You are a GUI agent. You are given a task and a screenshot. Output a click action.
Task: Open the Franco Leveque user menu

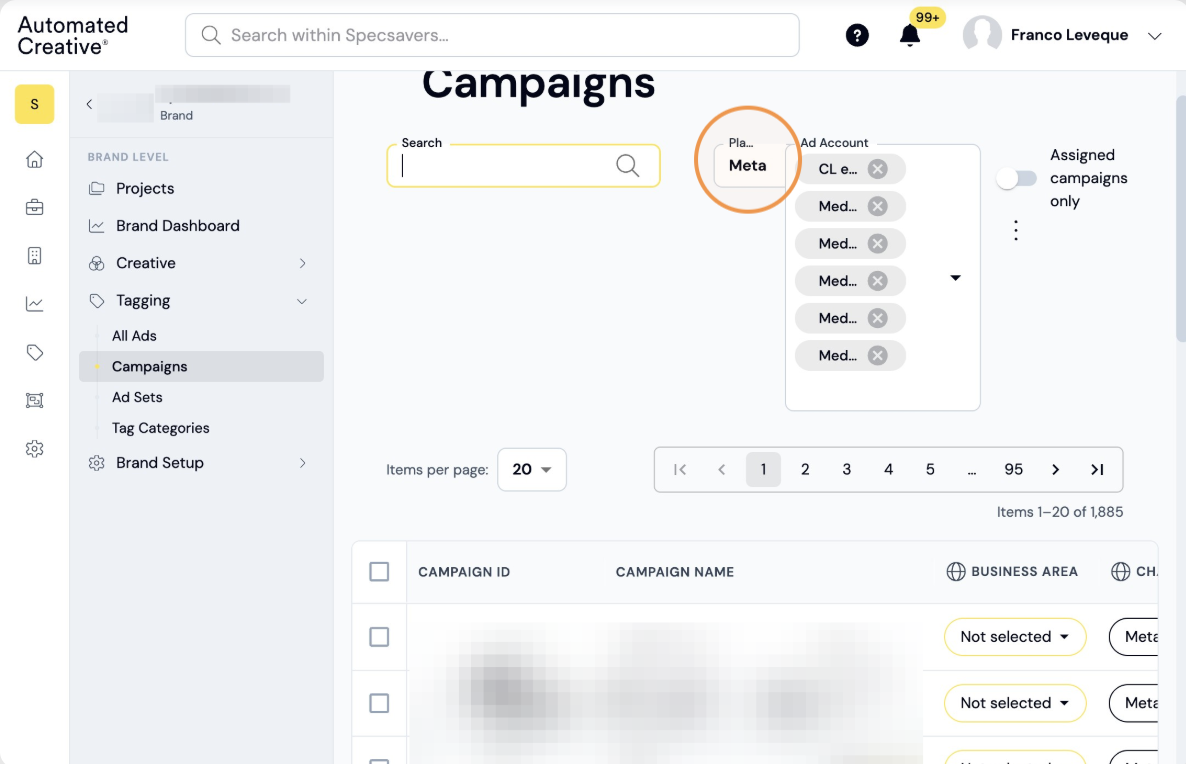point(1062,36)
